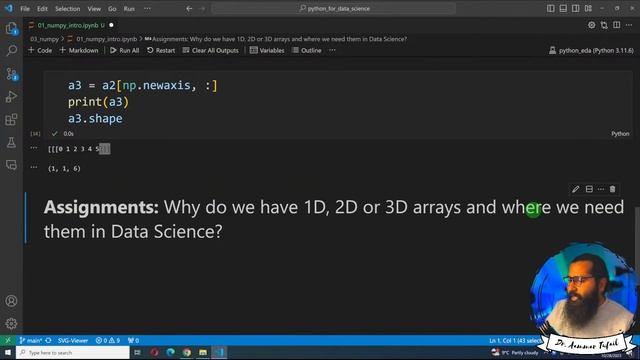Image resolution: width=640 pixels, height=360 pixels.
Task: Show the notebook Outline
Action: click(x=307, y=50)
